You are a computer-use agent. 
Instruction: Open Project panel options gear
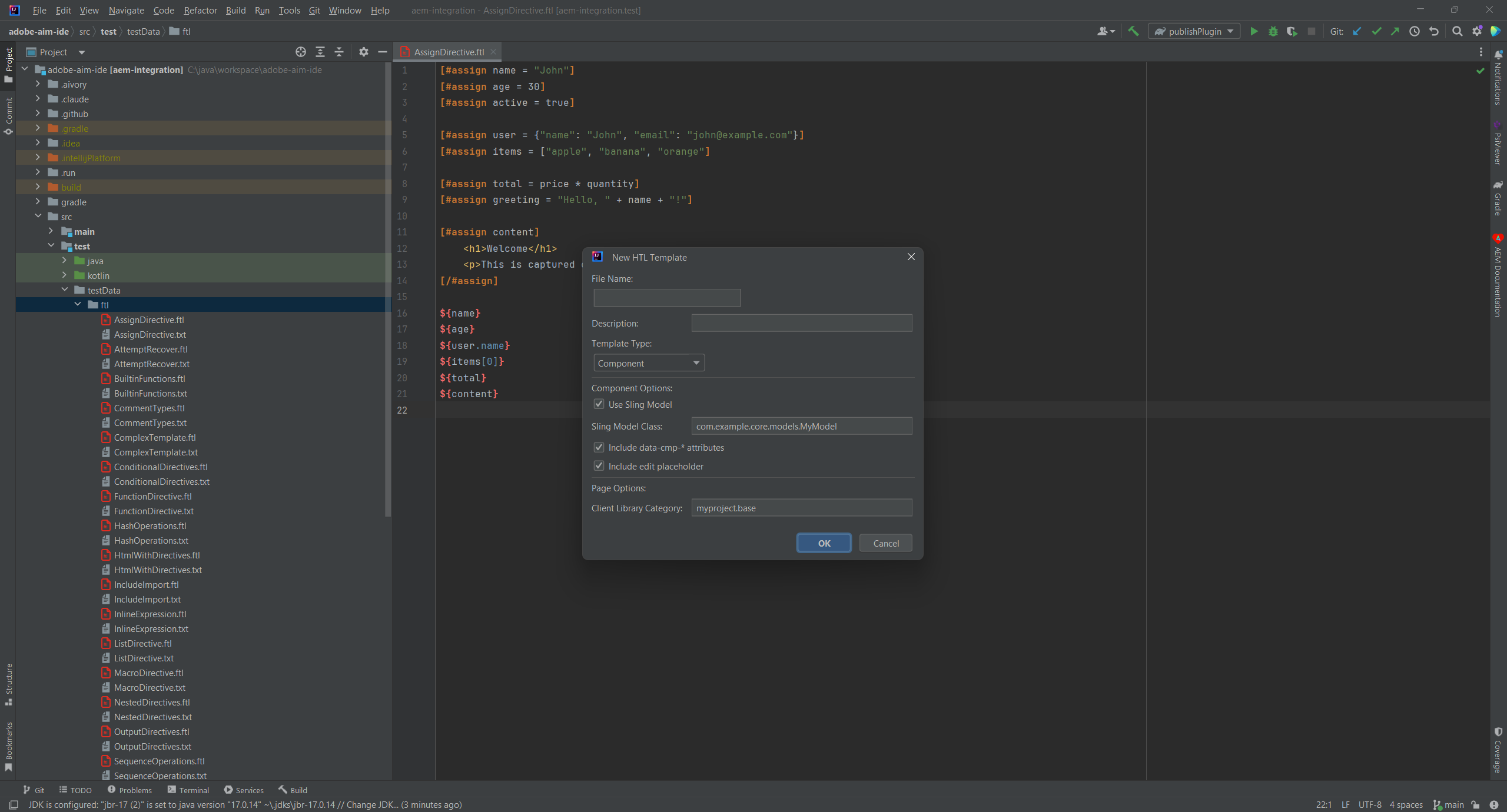(364, 52)
